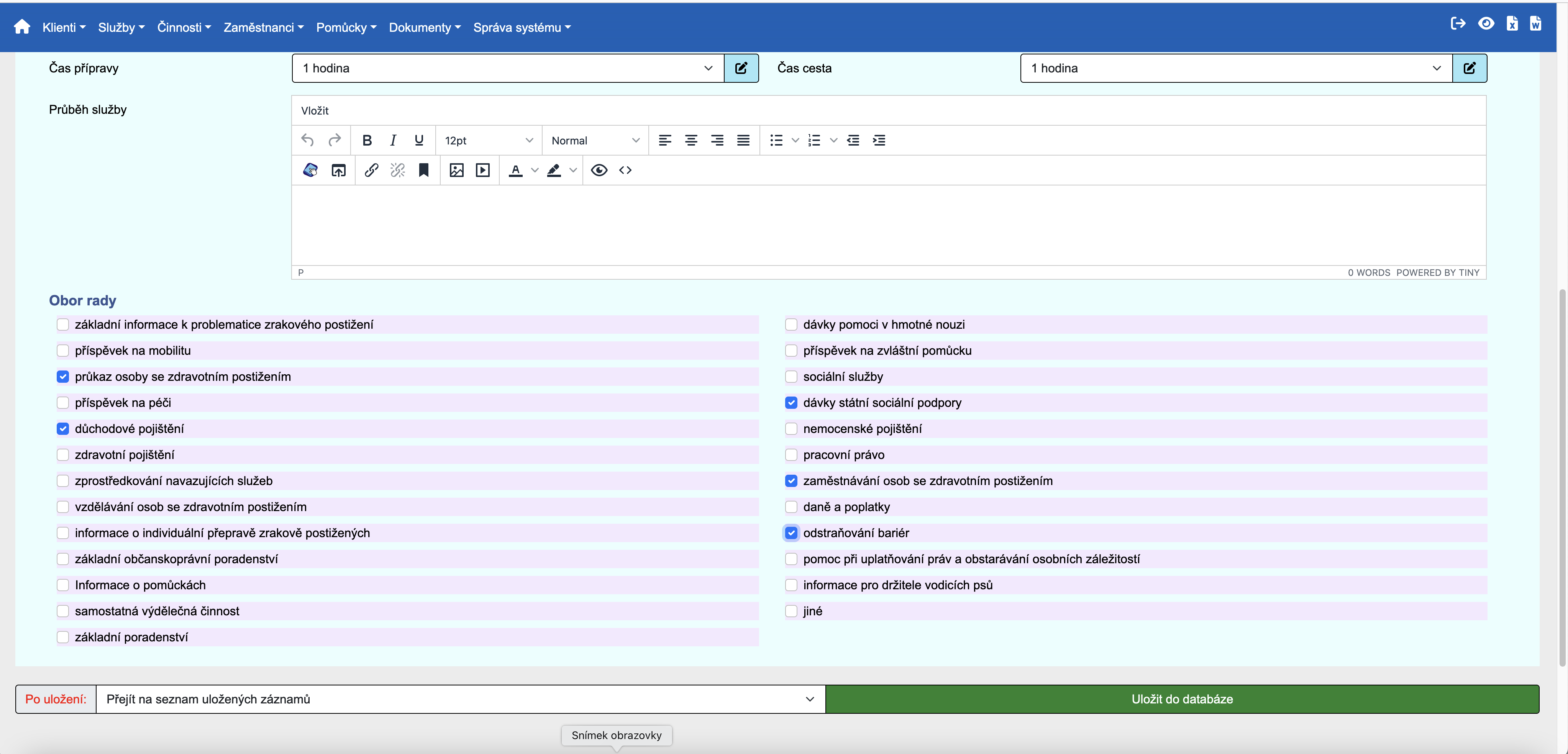Screen dimensions: 1568x754
Task: Insert a link using chain icon
Action: click(371, 170)
